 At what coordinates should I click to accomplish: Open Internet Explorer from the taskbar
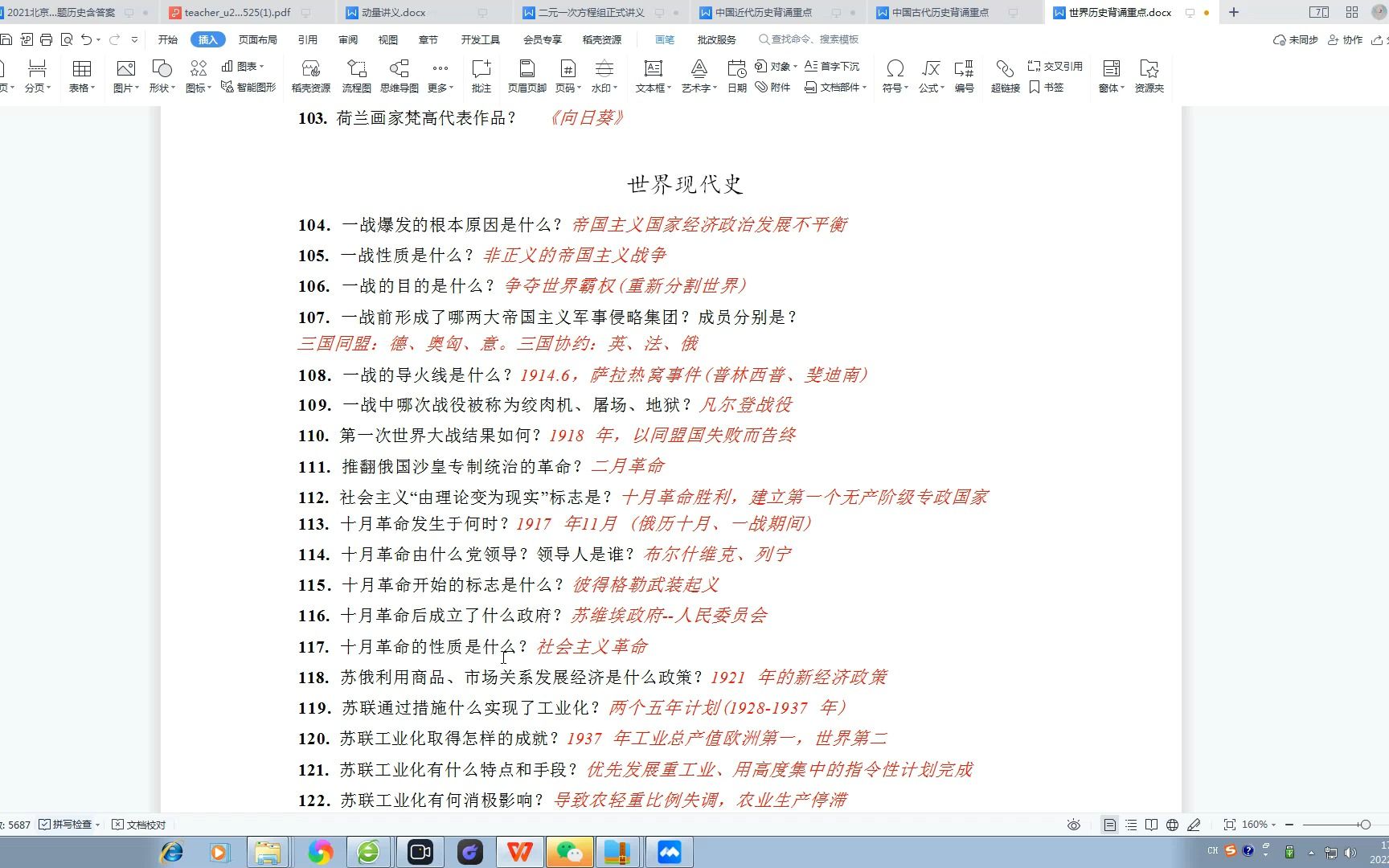(x=172, y=852)
